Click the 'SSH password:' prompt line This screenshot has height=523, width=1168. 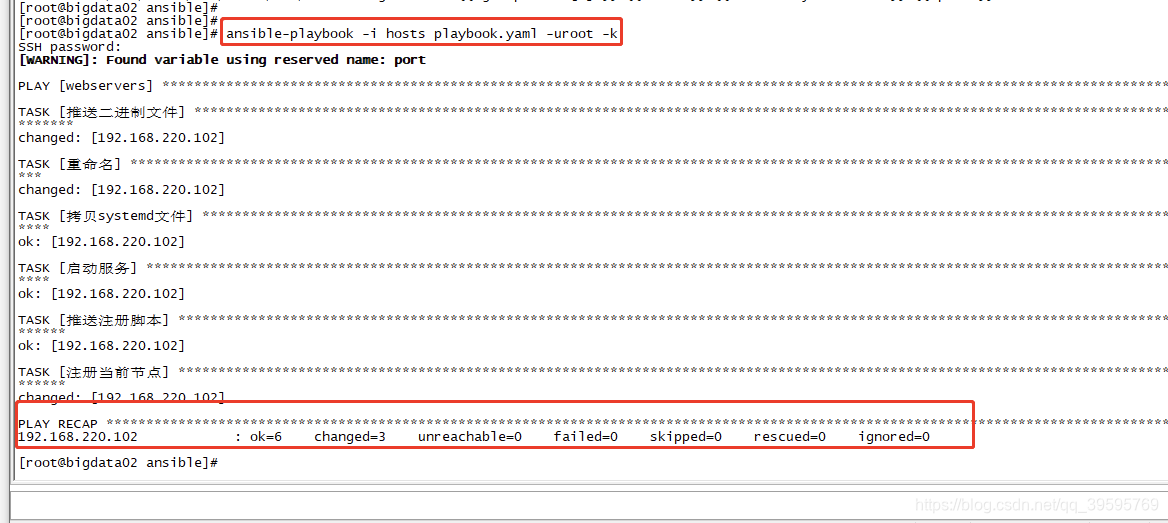(x=69, y=47)
